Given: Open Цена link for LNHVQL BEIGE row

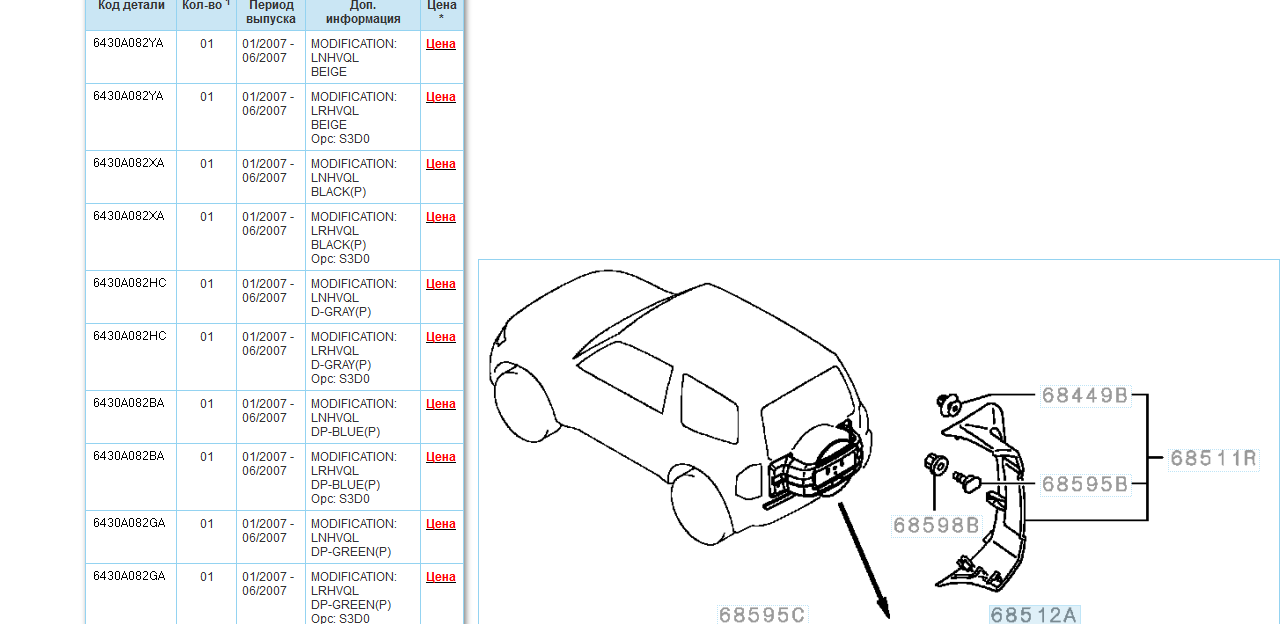Looking at the screenshot, I should click(441, 44).
